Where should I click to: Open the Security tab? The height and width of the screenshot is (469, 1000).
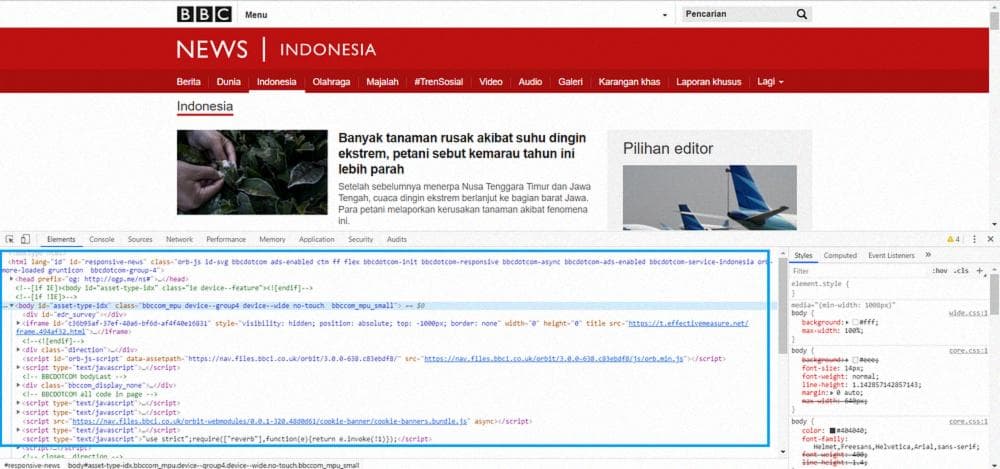tap(360, 239)
